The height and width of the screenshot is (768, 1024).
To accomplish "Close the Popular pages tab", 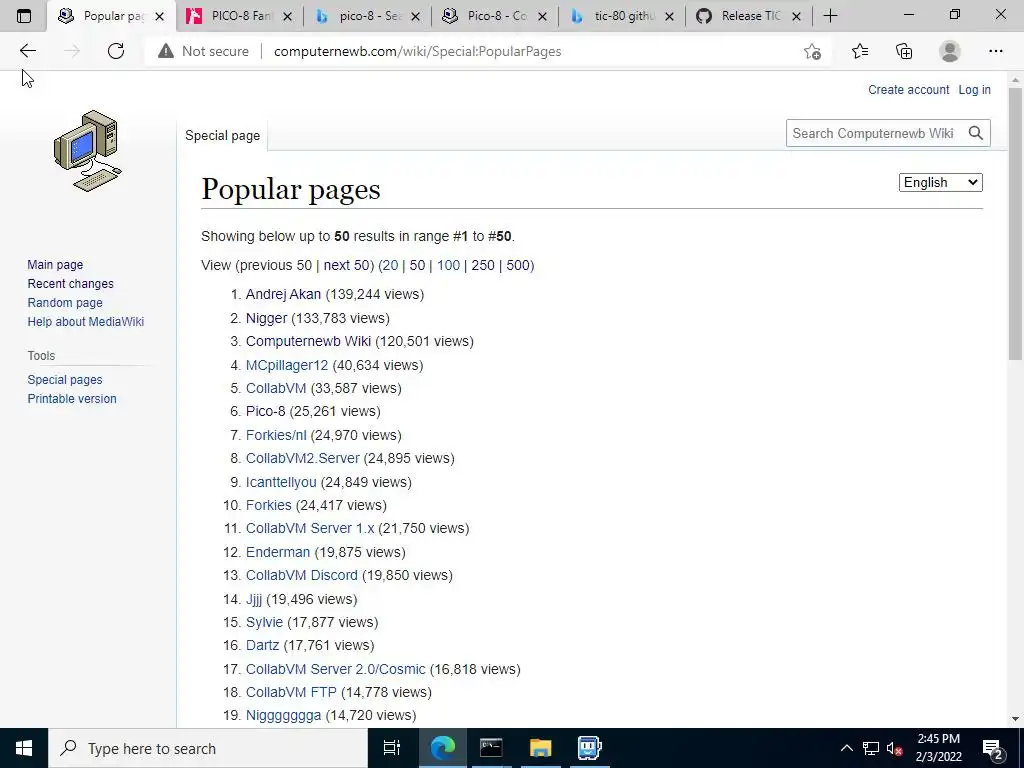I will click(159, 17).
